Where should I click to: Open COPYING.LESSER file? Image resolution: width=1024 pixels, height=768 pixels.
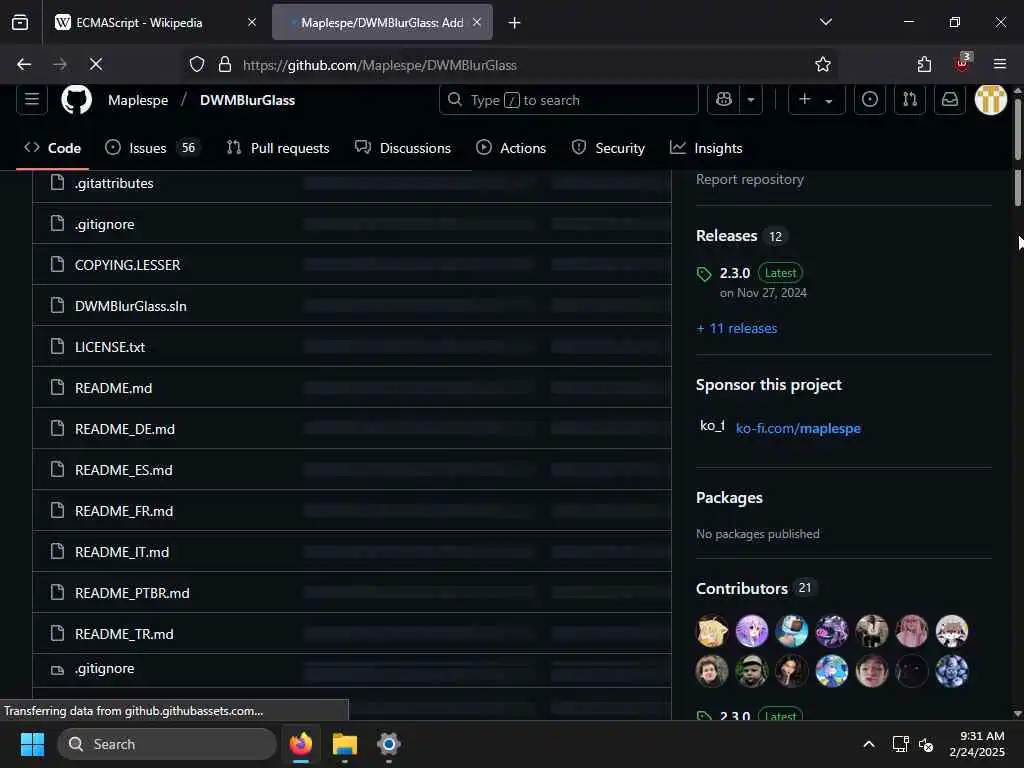click(127, 265)
